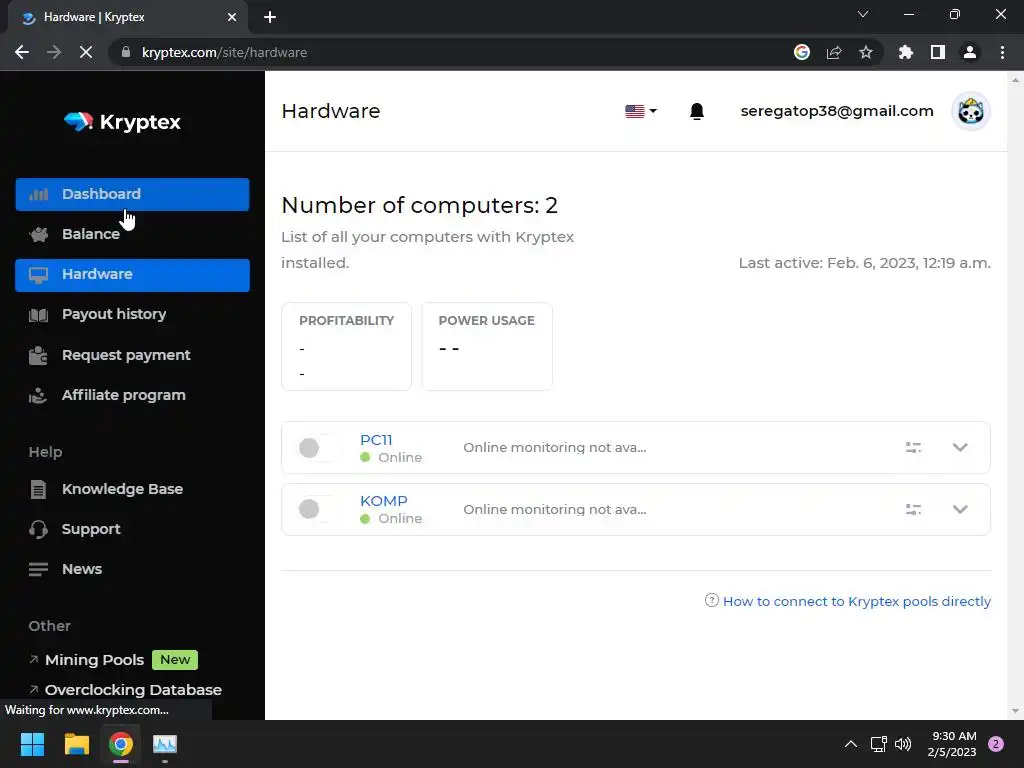This screenshot has width=1024, height=768.
Task: Open volume tray icon
Action: [x=903, y=744]
